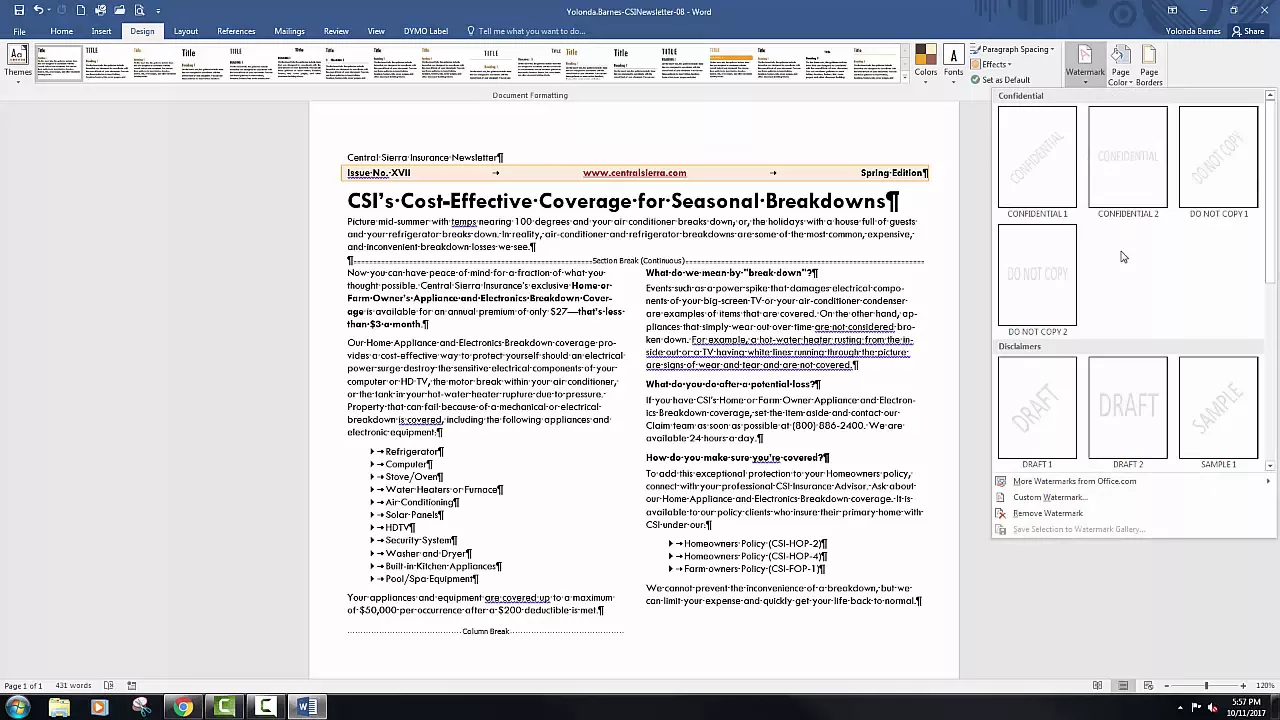This screenshot has width=1280, height=720.
Task: Switch to Print Layout view icon
Action: [1123, 686]
